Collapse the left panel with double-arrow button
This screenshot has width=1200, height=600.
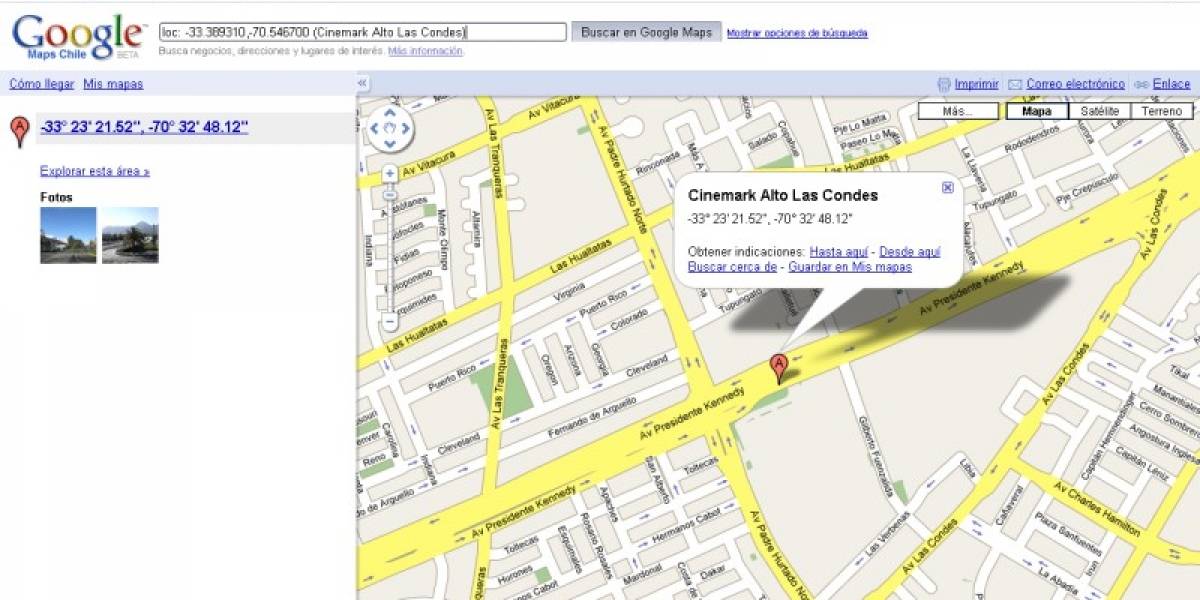[363, 84]
